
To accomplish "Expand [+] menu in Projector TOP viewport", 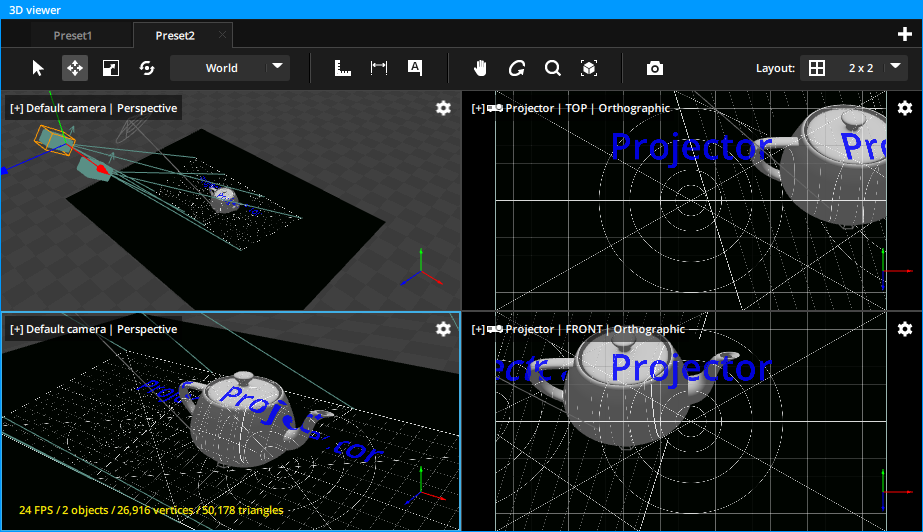I will click(x=478, y=108).
